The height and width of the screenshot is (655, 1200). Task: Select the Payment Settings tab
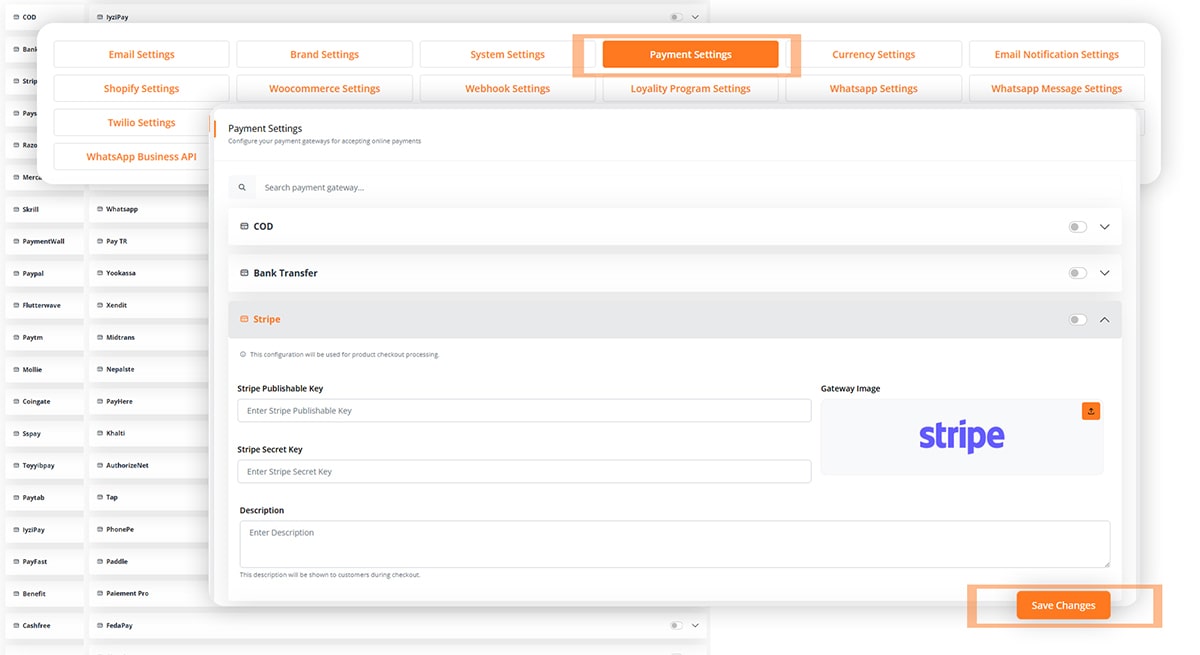click(x=690, y=54)
